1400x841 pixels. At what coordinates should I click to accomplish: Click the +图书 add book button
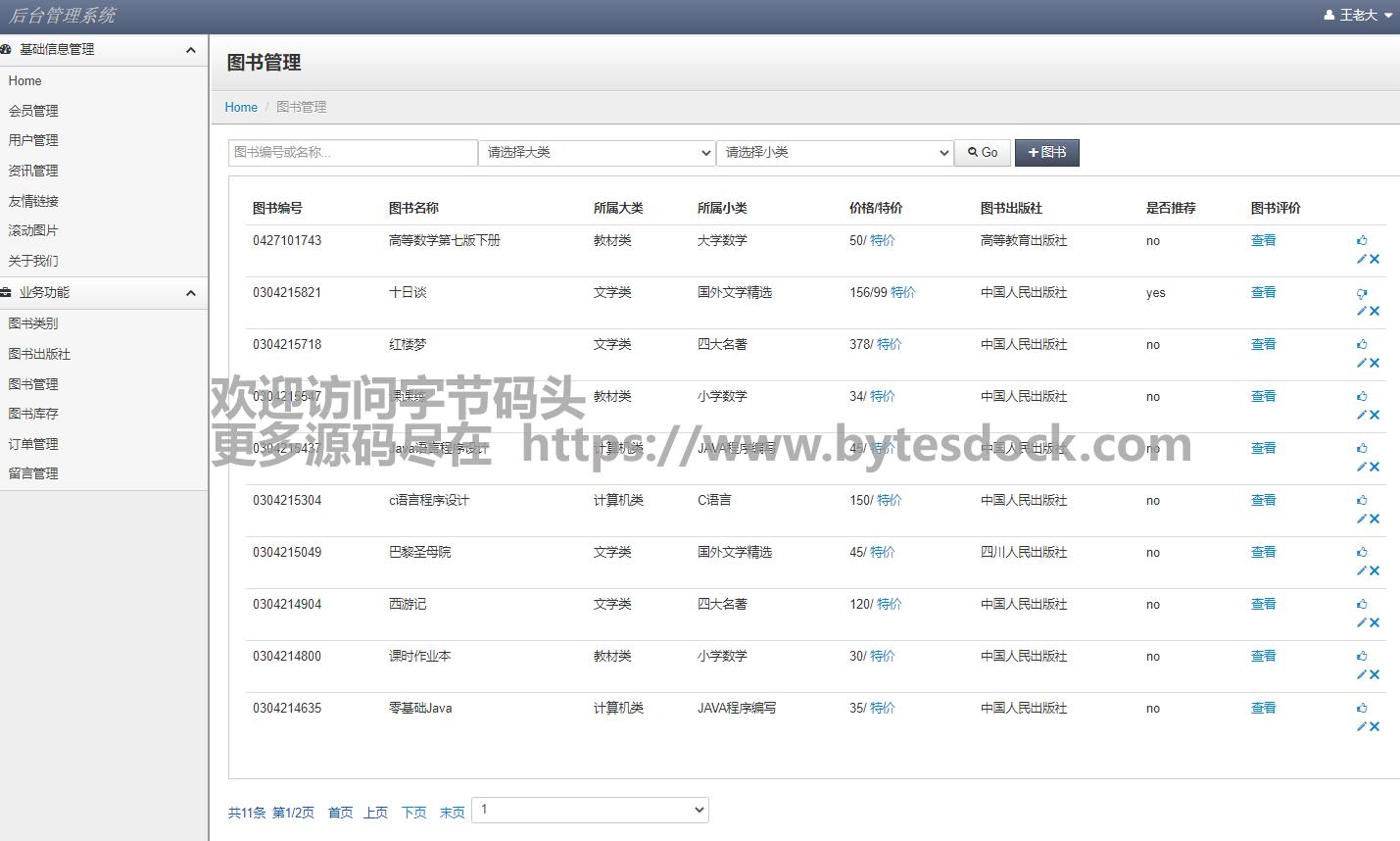[1046, 153]
